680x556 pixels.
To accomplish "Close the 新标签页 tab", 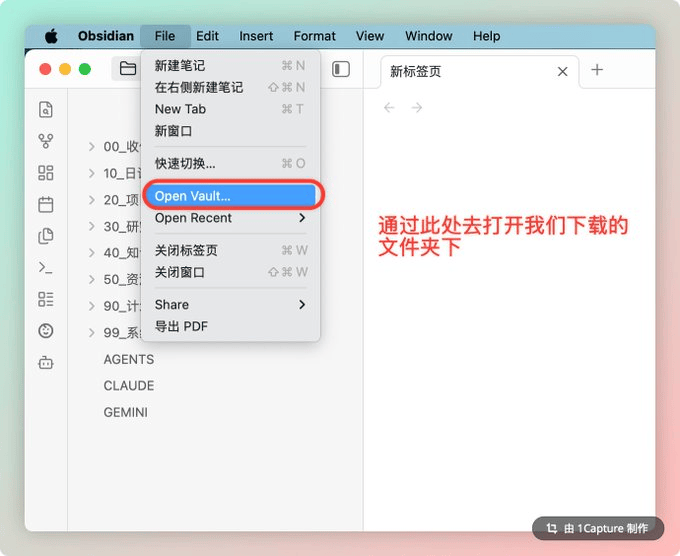I will (x=562, y=72).
